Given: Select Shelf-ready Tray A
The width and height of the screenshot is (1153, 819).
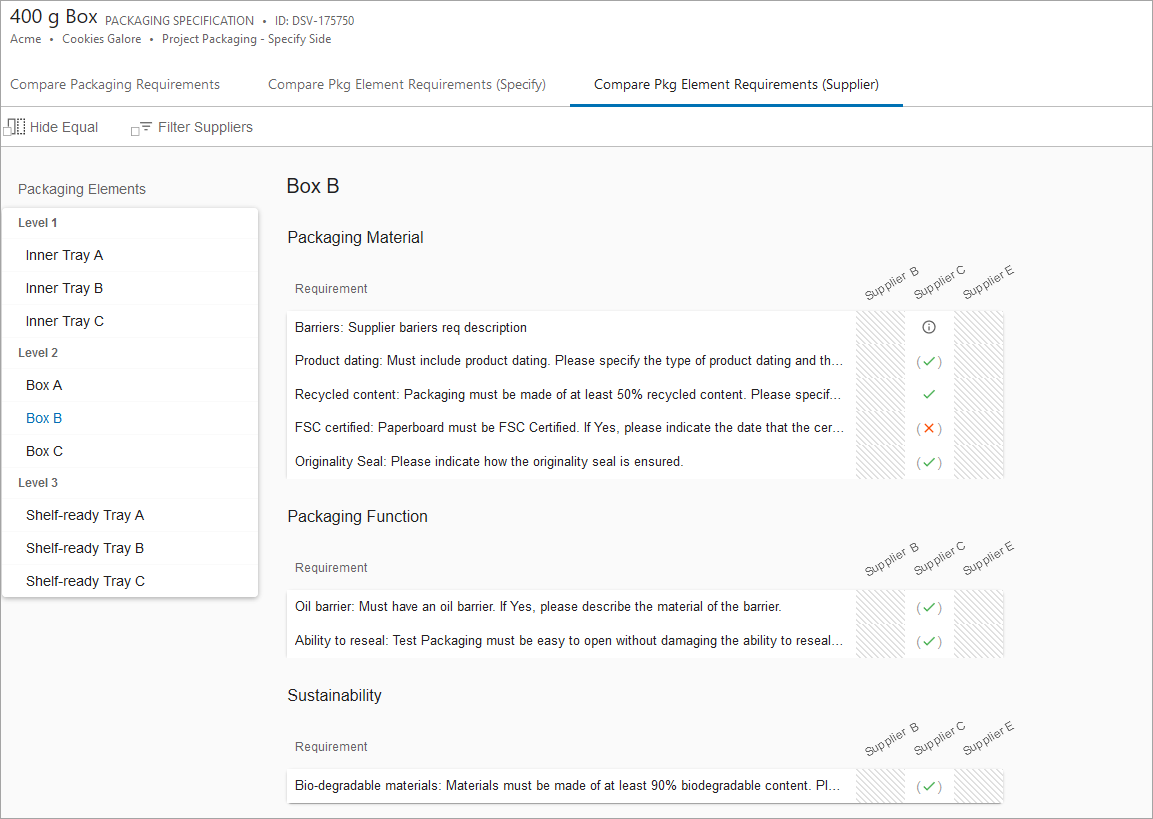Looking at the screenshot, I should pyautogui.click(x=130, y=515).
